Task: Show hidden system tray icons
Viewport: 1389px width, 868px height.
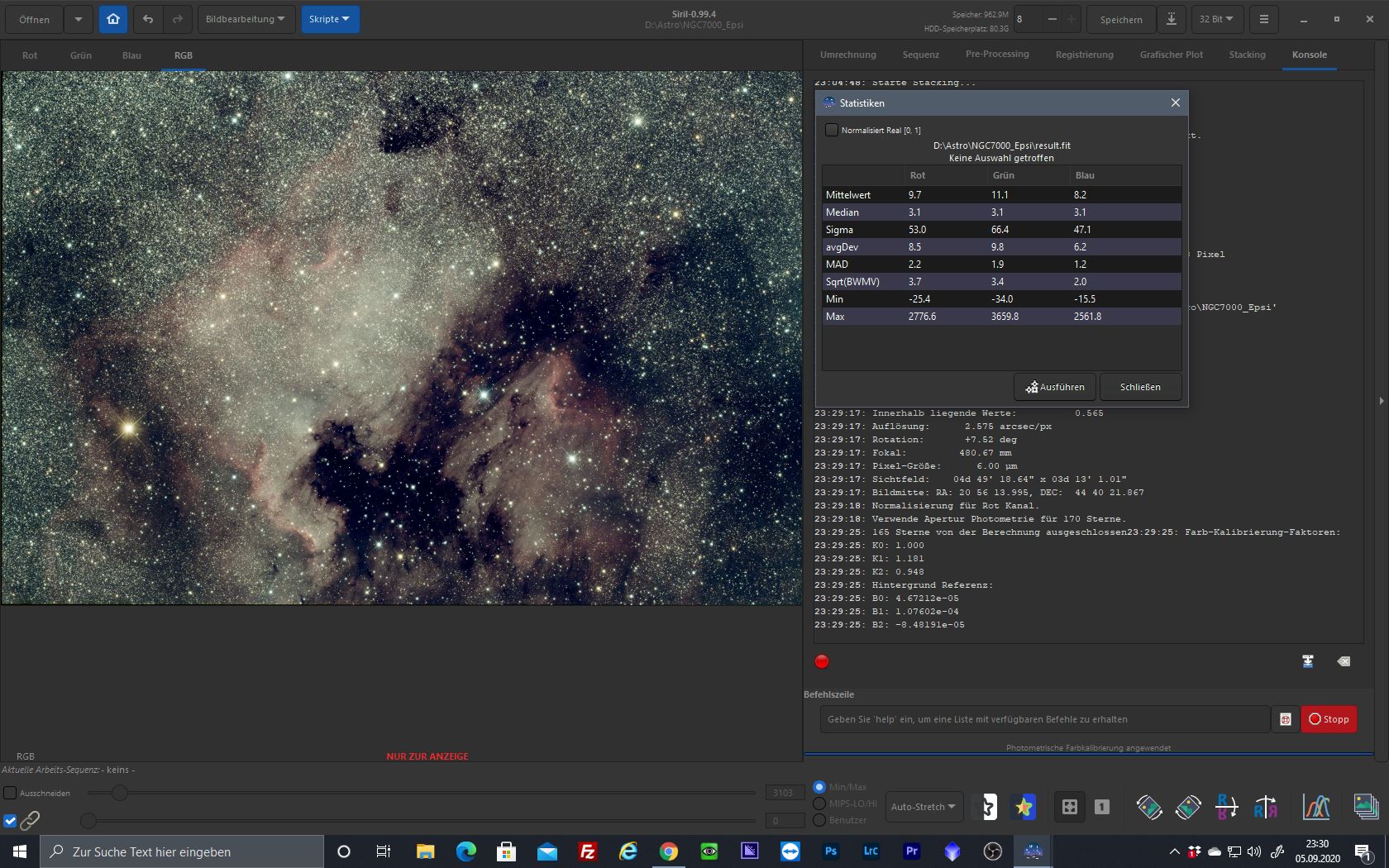Action: coord(1174,851)
